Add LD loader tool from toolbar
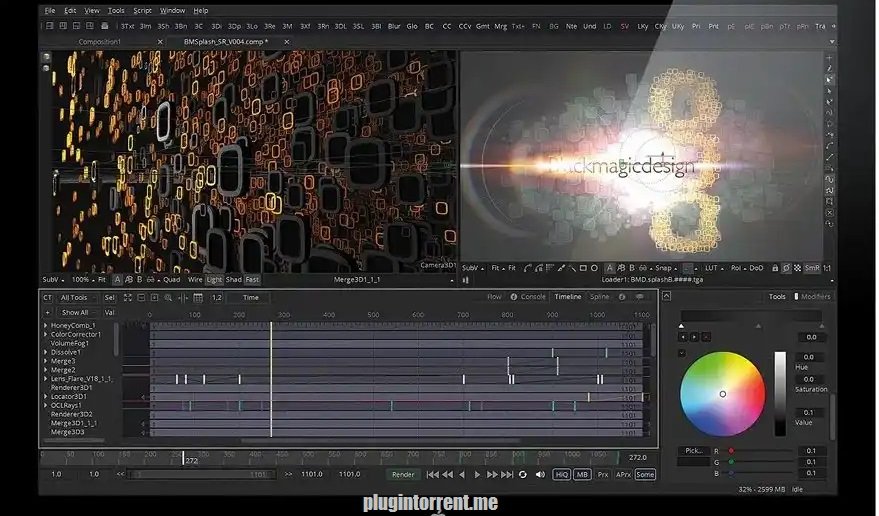 (607, 26)
